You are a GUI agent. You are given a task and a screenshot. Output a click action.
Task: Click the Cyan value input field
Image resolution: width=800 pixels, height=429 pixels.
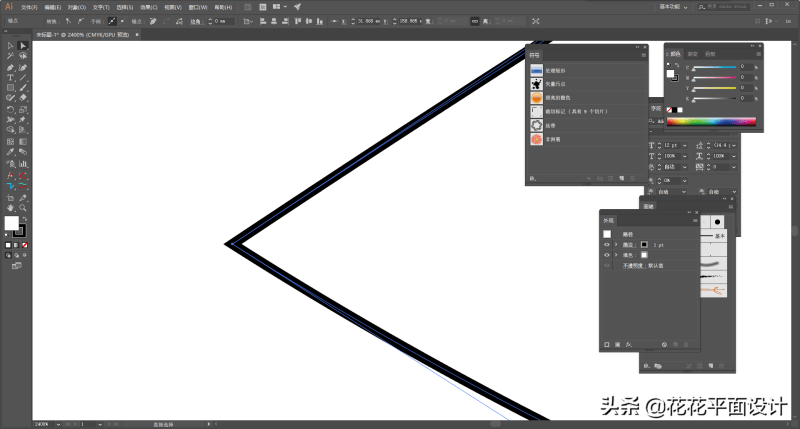(744, 67)
